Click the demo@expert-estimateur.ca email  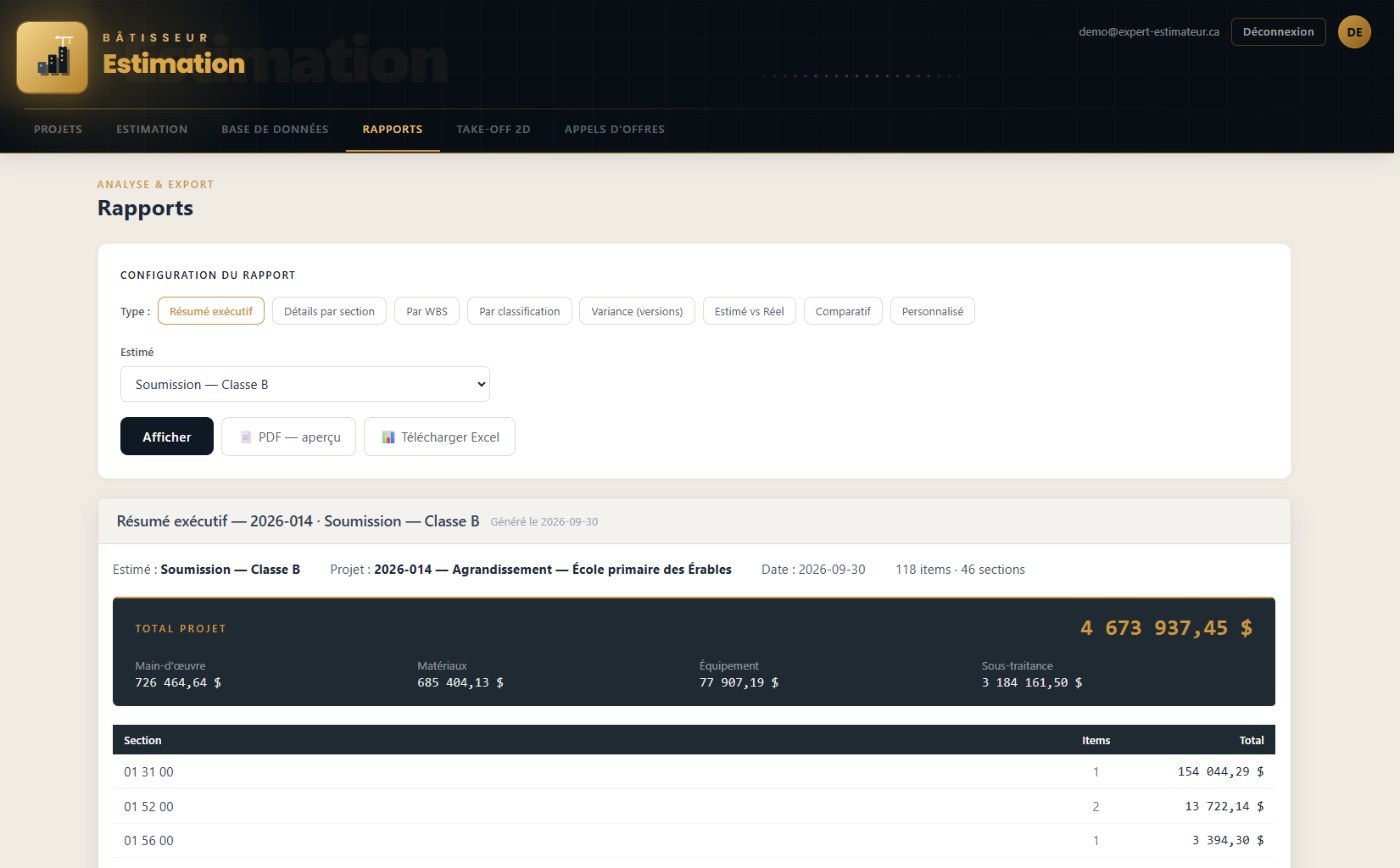(1149, 32)
